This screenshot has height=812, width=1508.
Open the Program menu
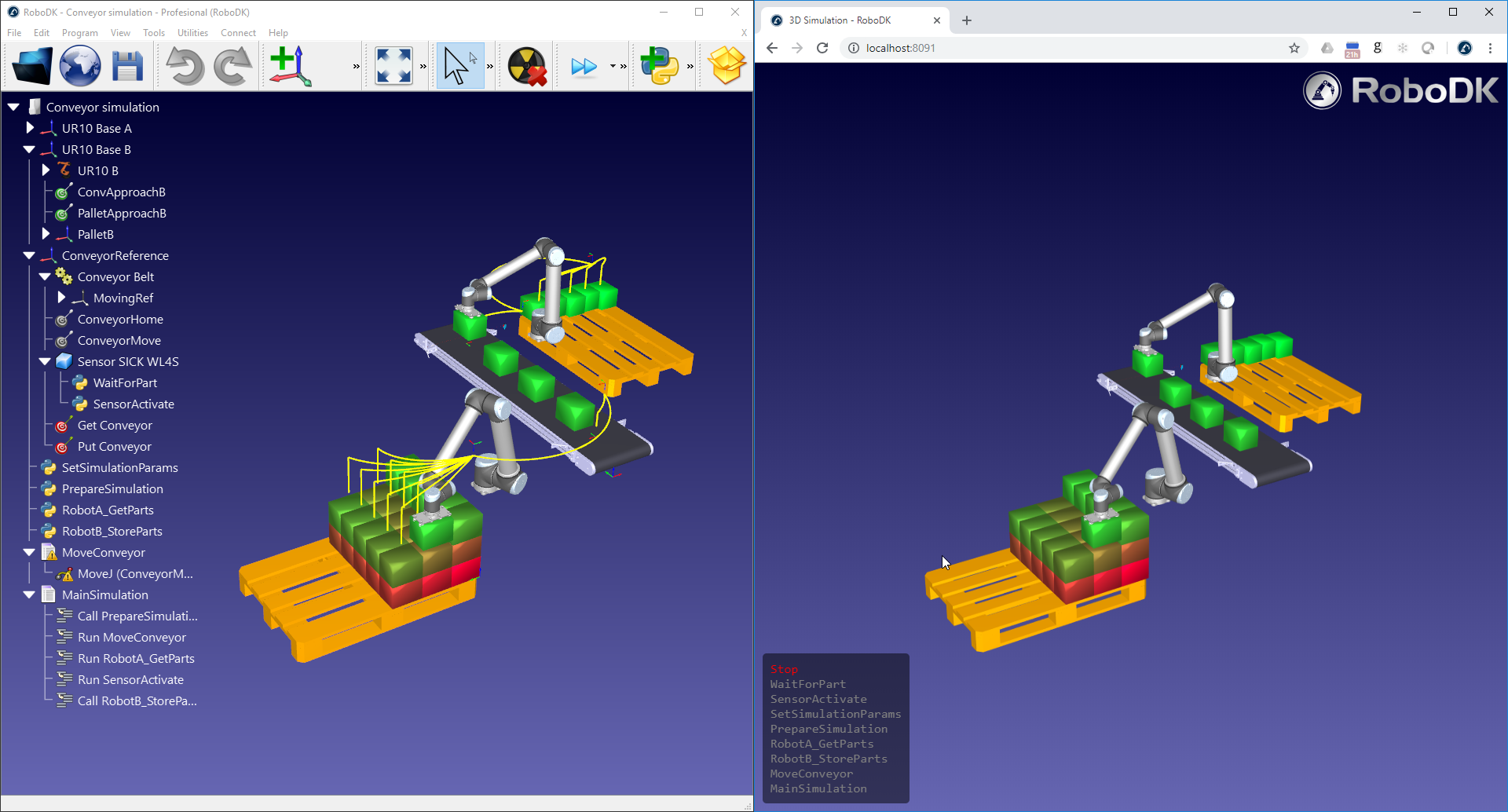[79, 33]
